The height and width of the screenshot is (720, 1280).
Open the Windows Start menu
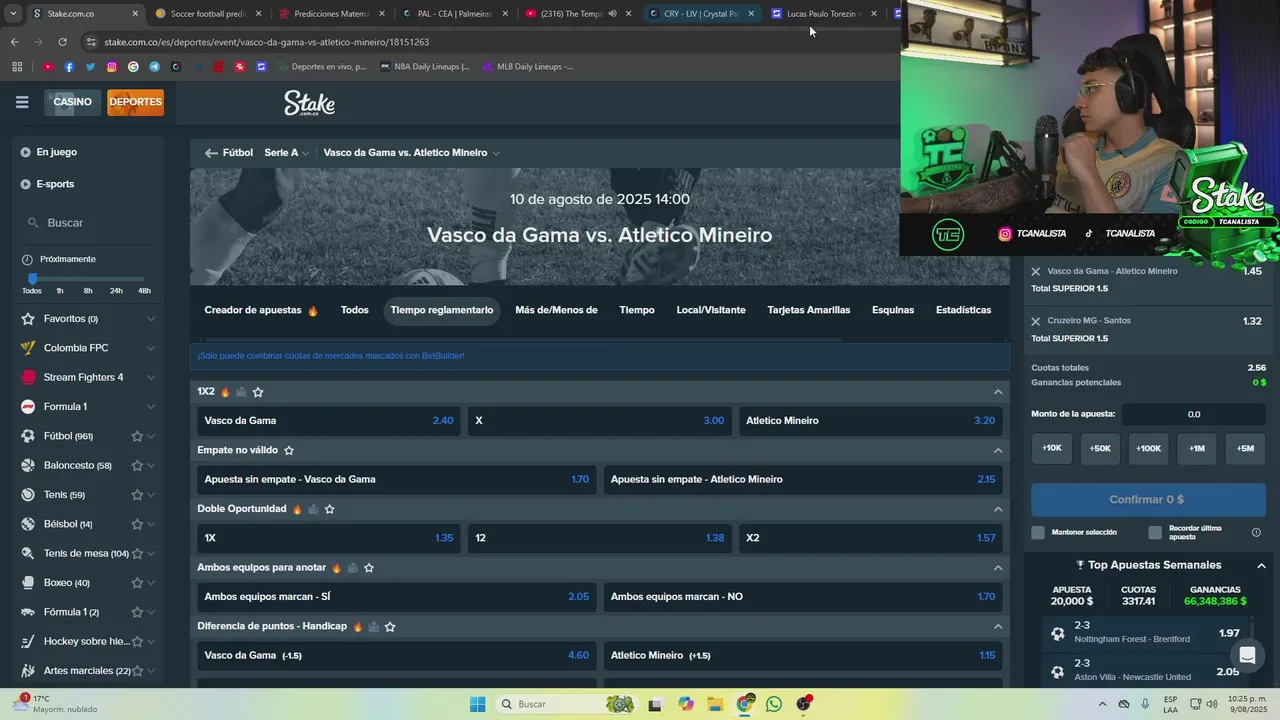point(478,704)
